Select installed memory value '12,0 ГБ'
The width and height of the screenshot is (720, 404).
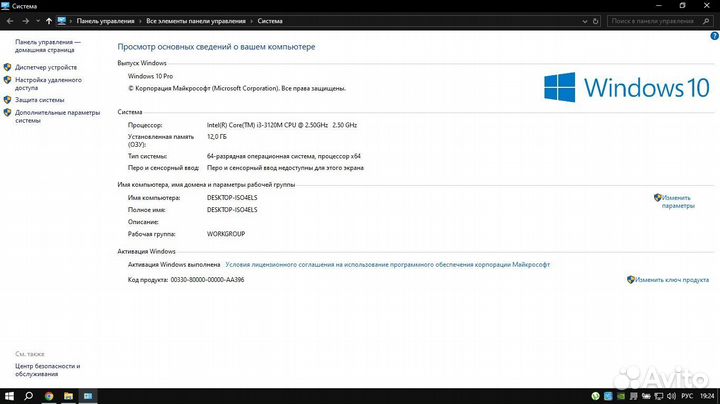pyautogui.click(x=217, y=137)
